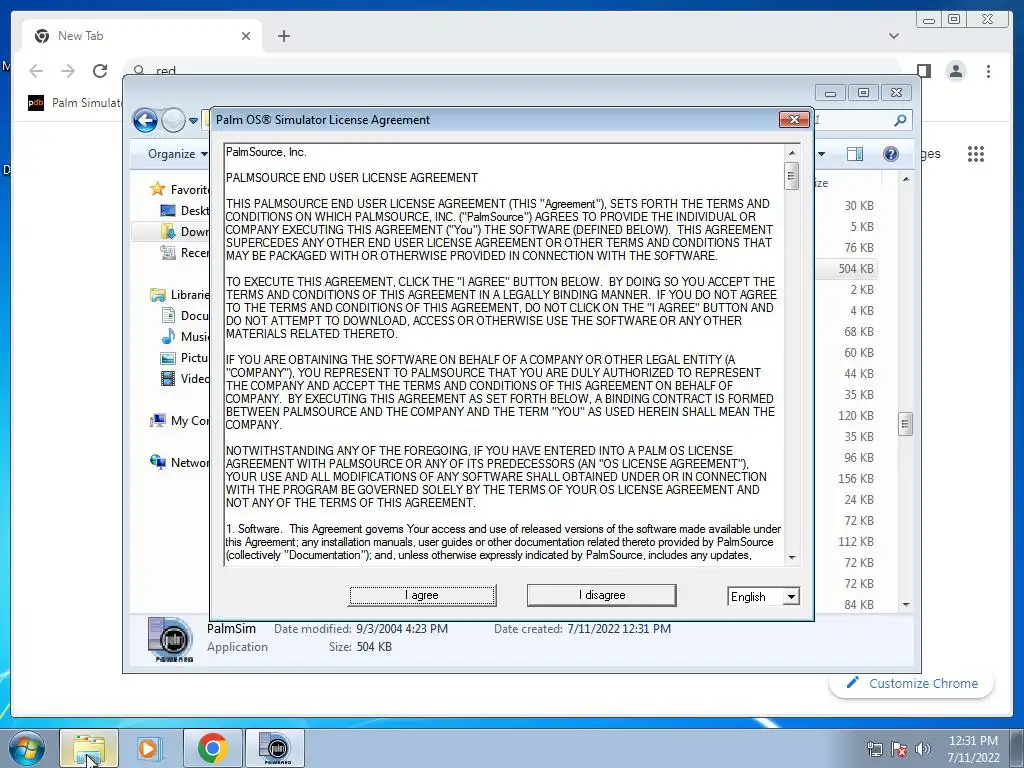Screen dimensions: 1024x768
Task: Click Customize Chrome button
Action: 912,683
